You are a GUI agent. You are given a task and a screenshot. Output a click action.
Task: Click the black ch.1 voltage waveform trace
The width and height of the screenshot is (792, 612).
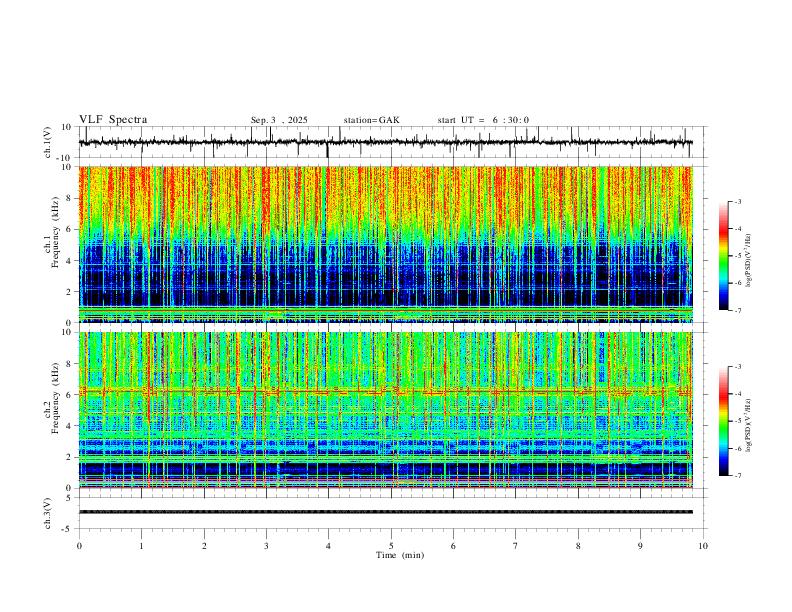[x=386, y=142]
